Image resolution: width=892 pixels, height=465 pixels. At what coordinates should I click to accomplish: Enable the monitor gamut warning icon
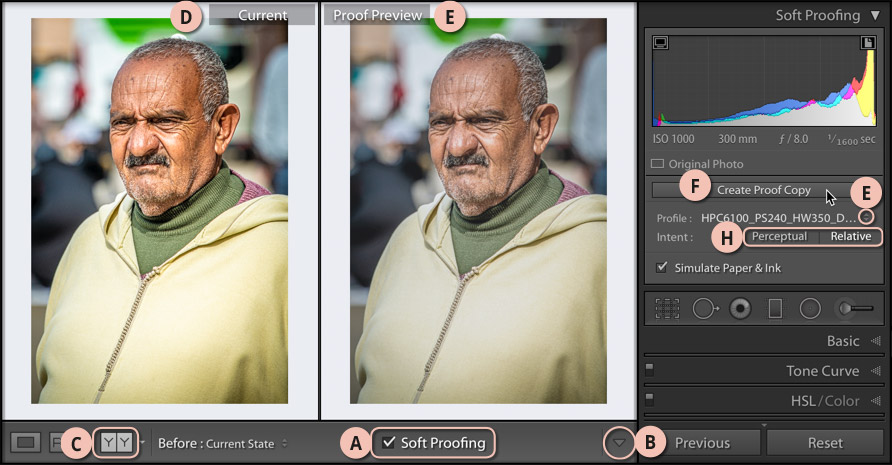tap(660, 43)
